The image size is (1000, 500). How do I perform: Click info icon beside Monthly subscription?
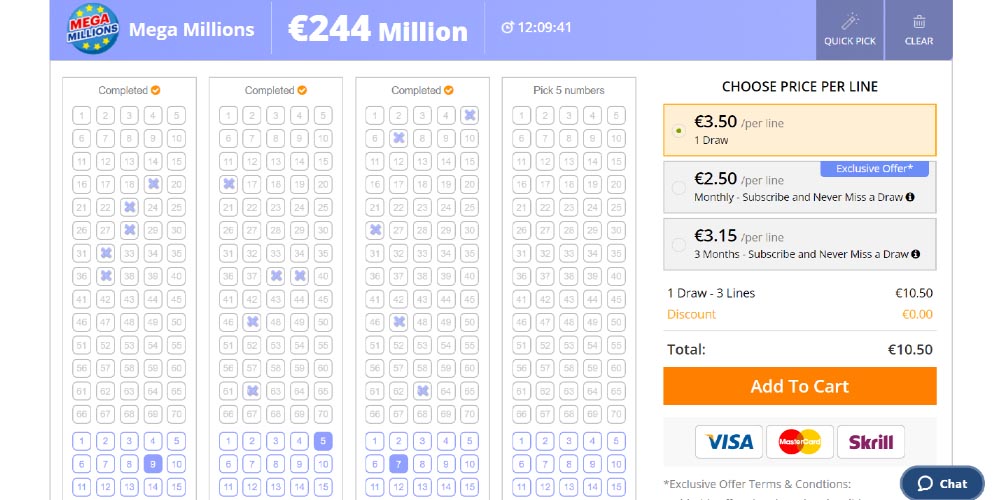coord(910,197)
